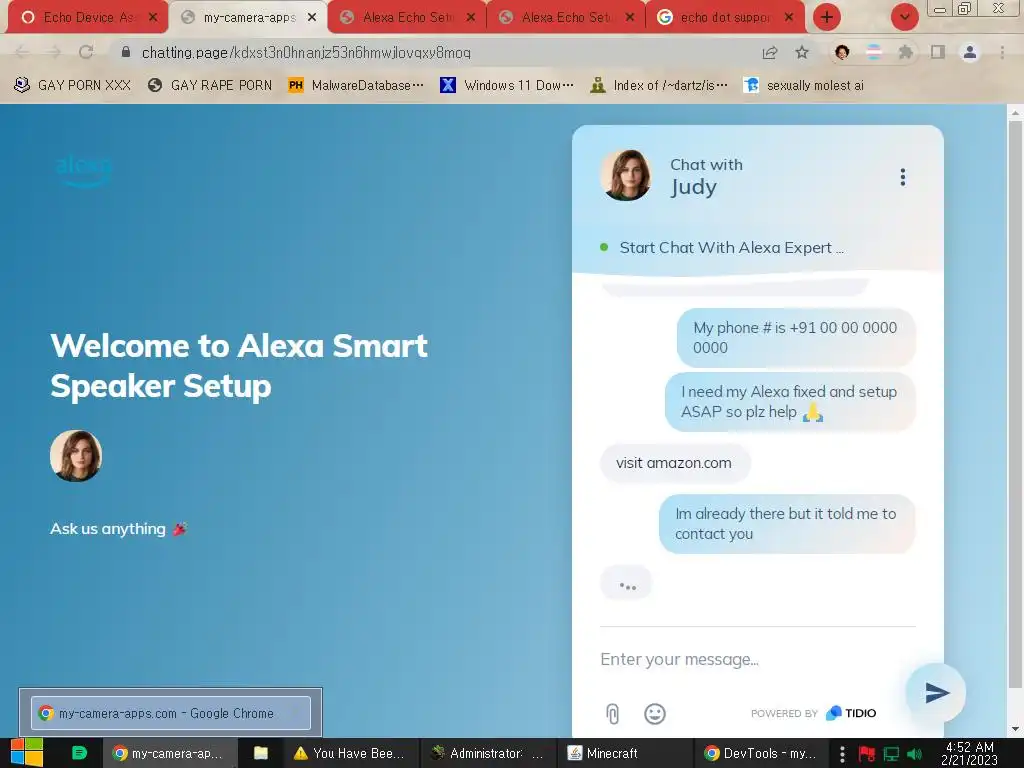Go back to the previous page
Viewport: 1024px width, 768px height.
pyautogui.click(x=22, y=52)
